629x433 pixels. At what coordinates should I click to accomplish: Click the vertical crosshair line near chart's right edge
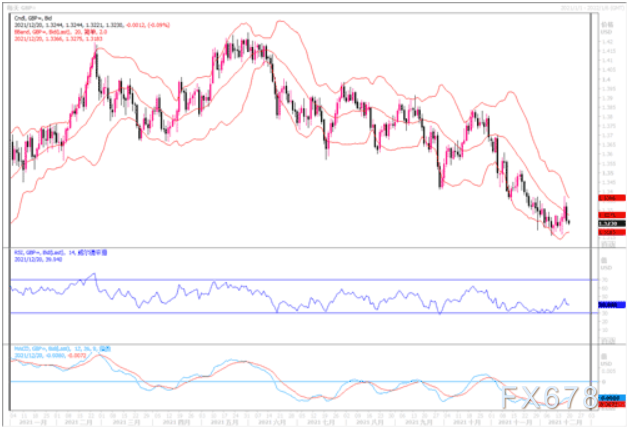coord(590,211)
